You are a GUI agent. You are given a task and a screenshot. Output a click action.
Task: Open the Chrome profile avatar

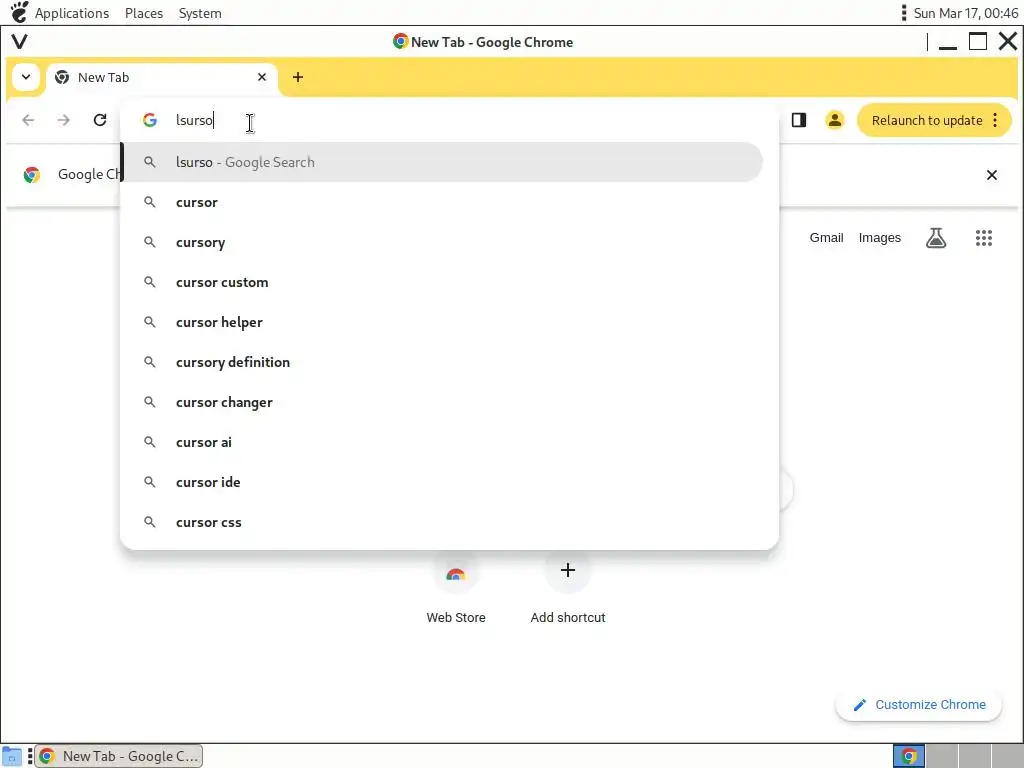click(835, 120)
